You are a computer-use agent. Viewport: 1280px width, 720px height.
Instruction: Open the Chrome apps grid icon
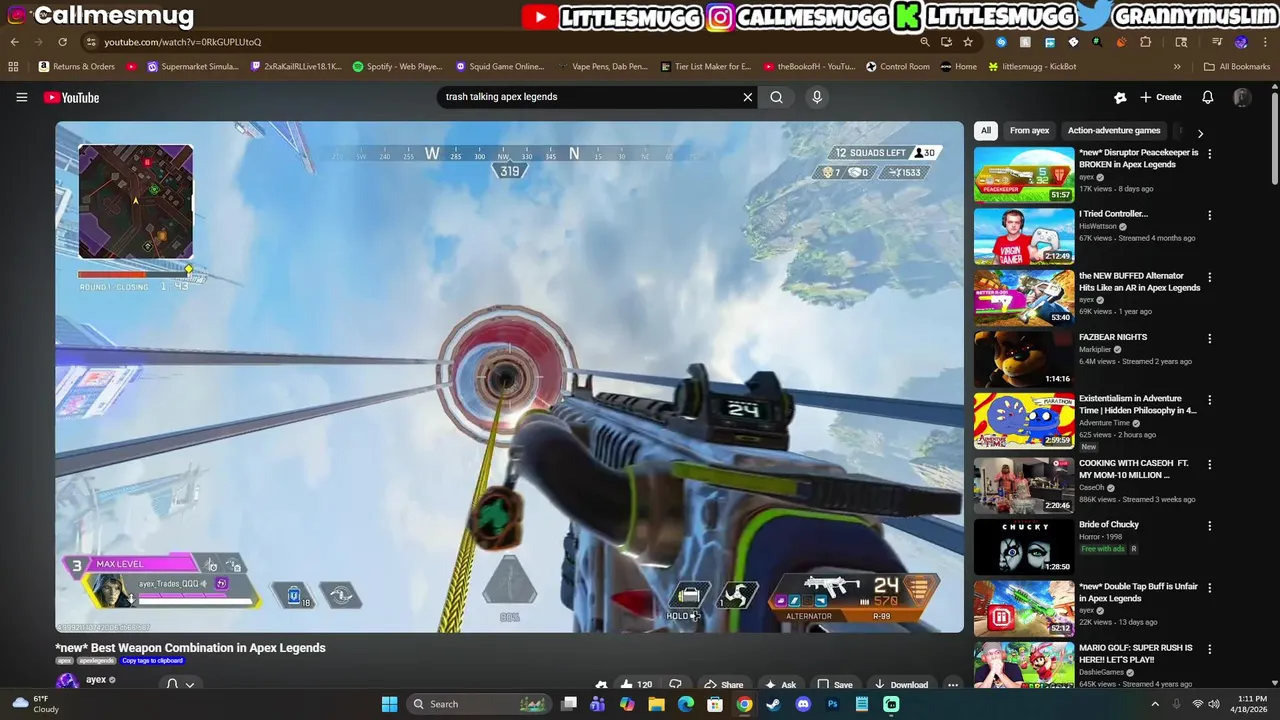[x=13, y=67]
